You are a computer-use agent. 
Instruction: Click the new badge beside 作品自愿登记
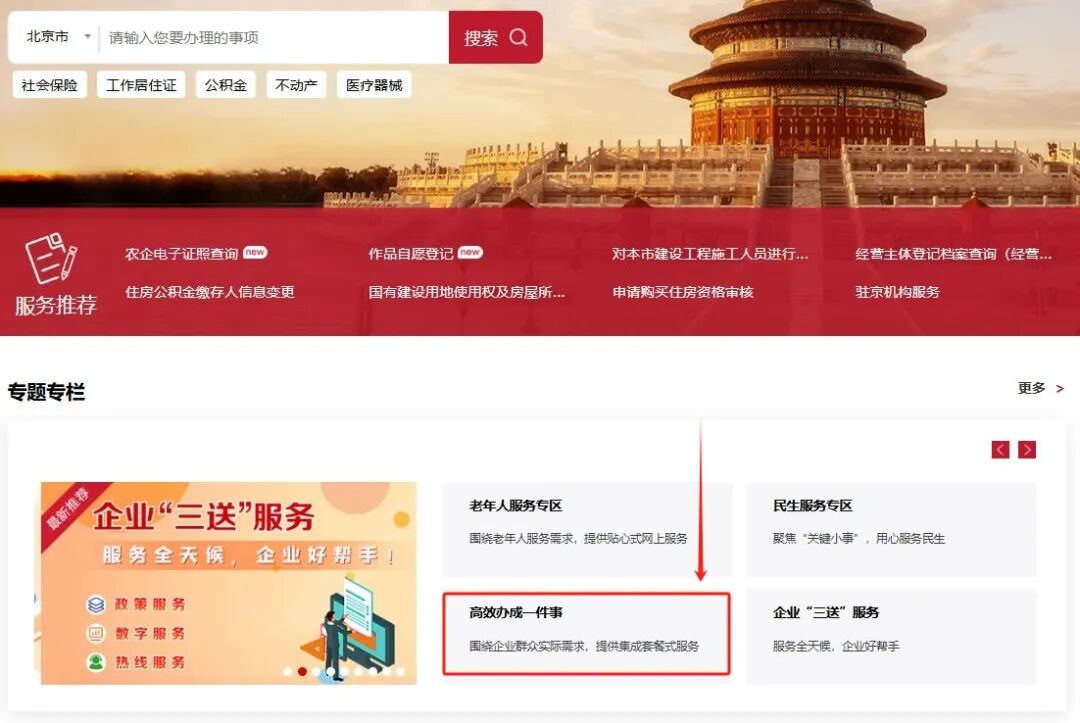(470, 253)
